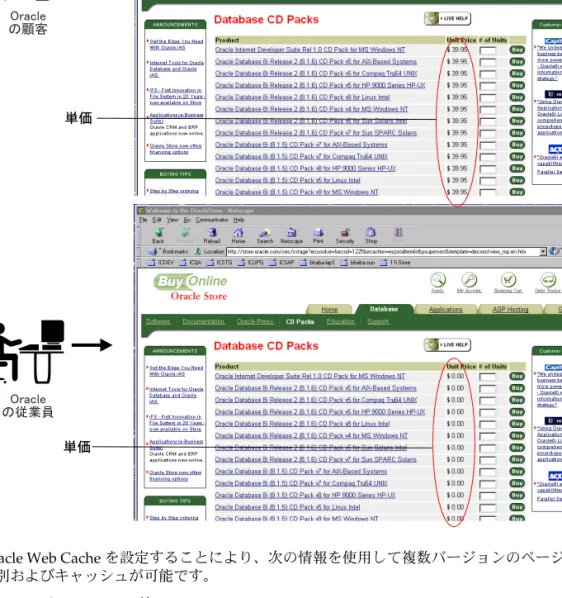Image resolution: width=562 pixels, height=598 pixels.
Task: Click the Home icon in the Netscape toolbar
Action: point(238,233)
